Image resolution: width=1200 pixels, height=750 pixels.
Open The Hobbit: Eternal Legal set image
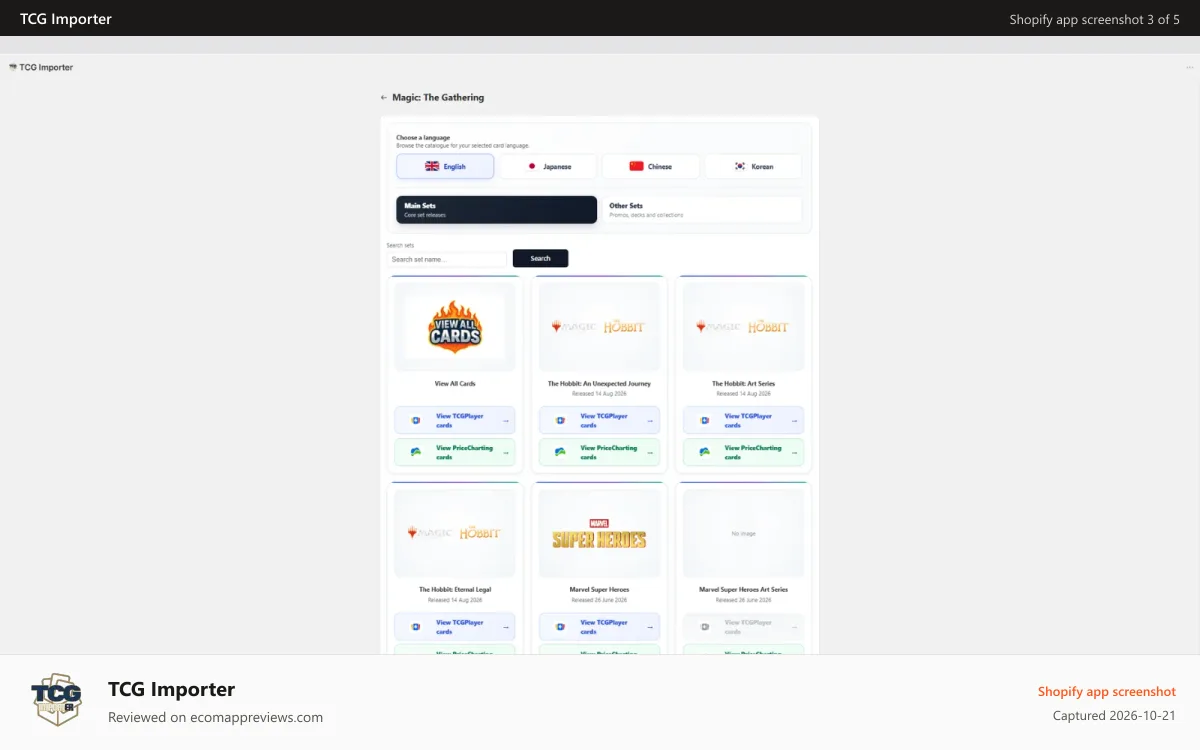pyautogui.click(x=455, y=533)
